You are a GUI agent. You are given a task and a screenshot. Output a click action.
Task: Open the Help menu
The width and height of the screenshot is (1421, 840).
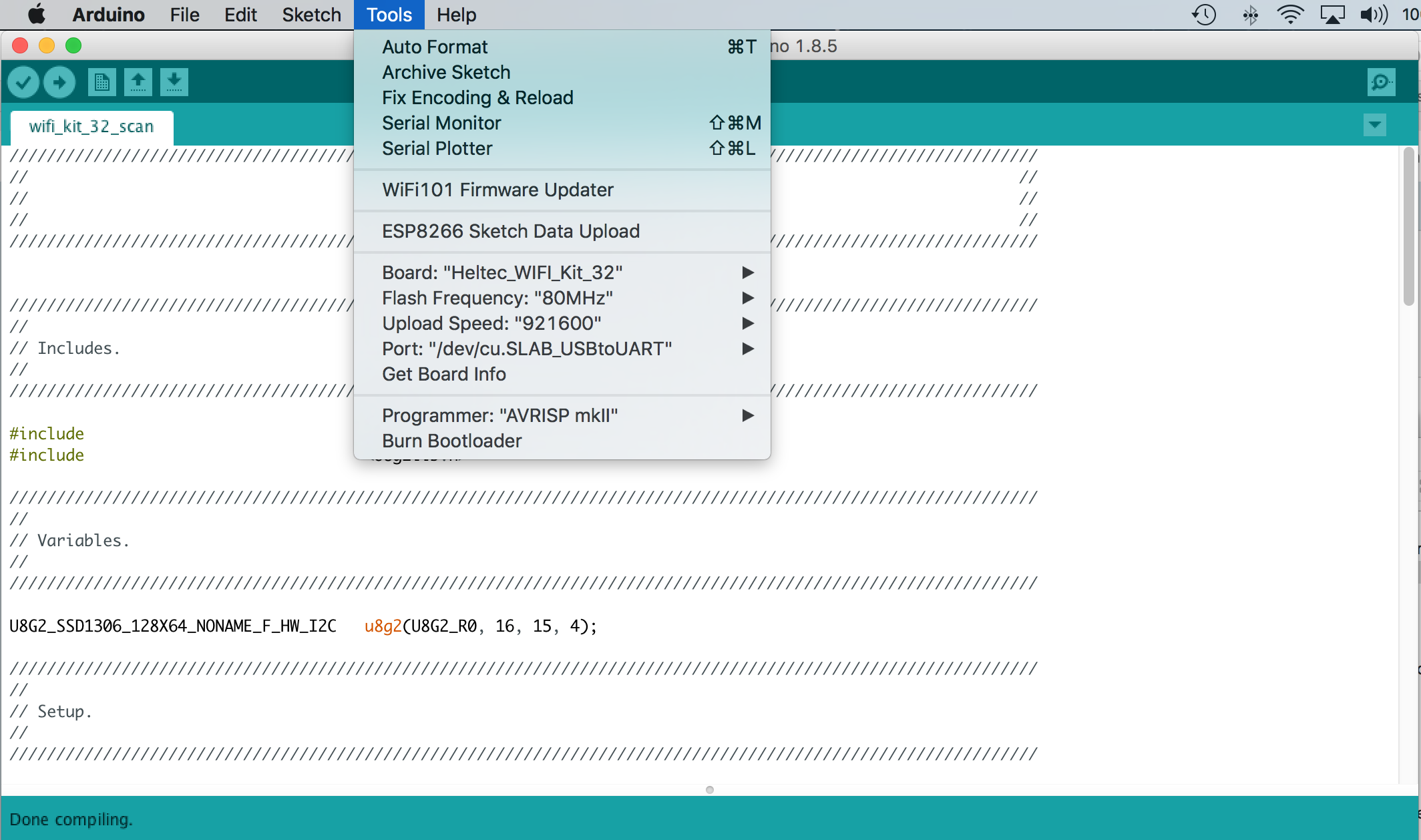(x=457, y=15)
